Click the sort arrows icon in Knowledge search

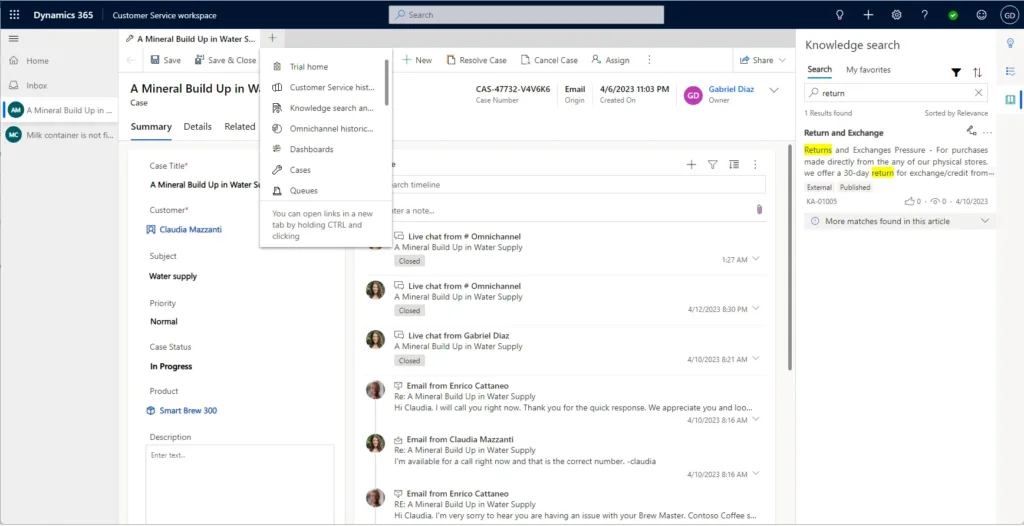coord(978,72)
